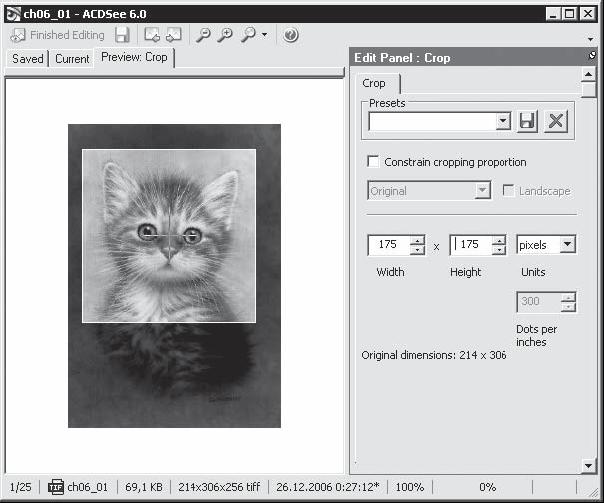Maximize the ACDSee window
The height and width of the screenshot is (503, 604).
point(569,14)
